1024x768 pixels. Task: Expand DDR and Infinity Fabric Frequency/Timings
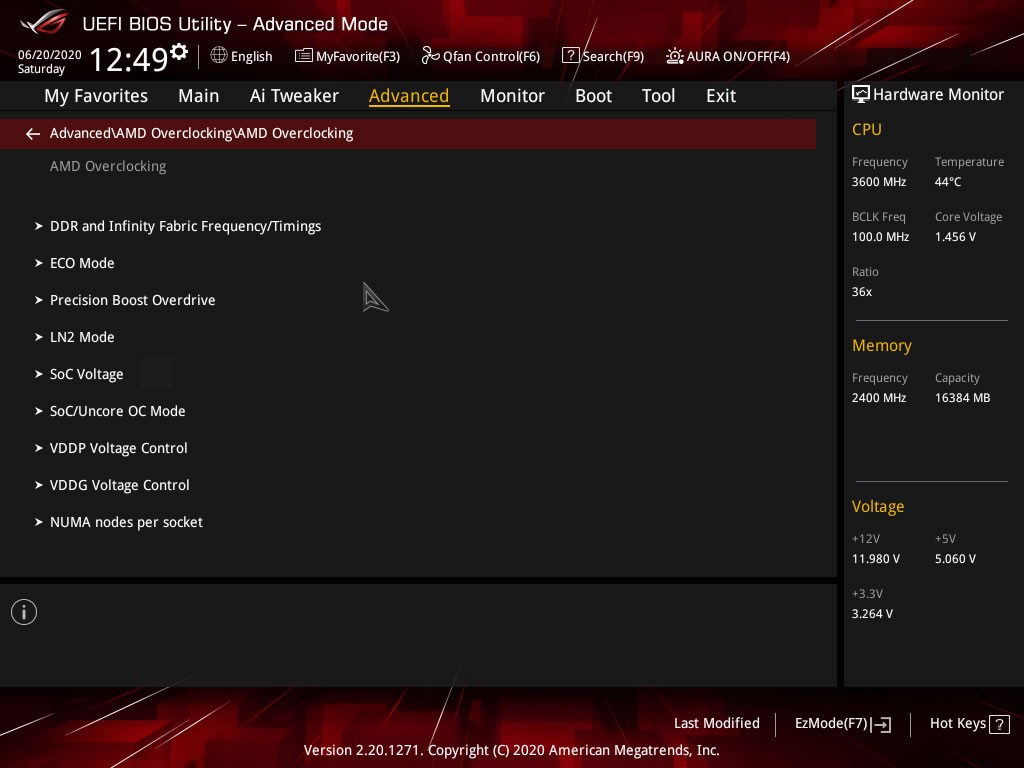pos(185,226)
